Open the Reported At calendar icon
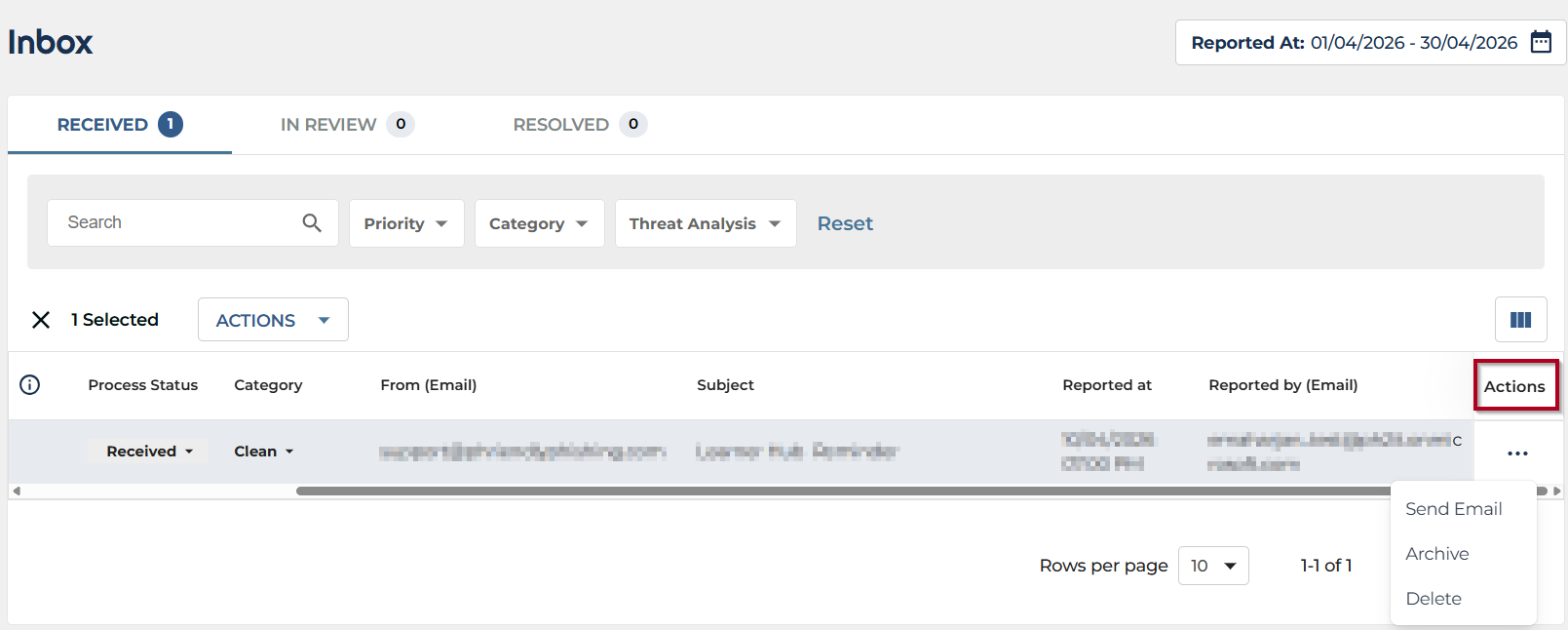Image resolution: width=1568 pixels, height=630 pixels. (1541, 42)
